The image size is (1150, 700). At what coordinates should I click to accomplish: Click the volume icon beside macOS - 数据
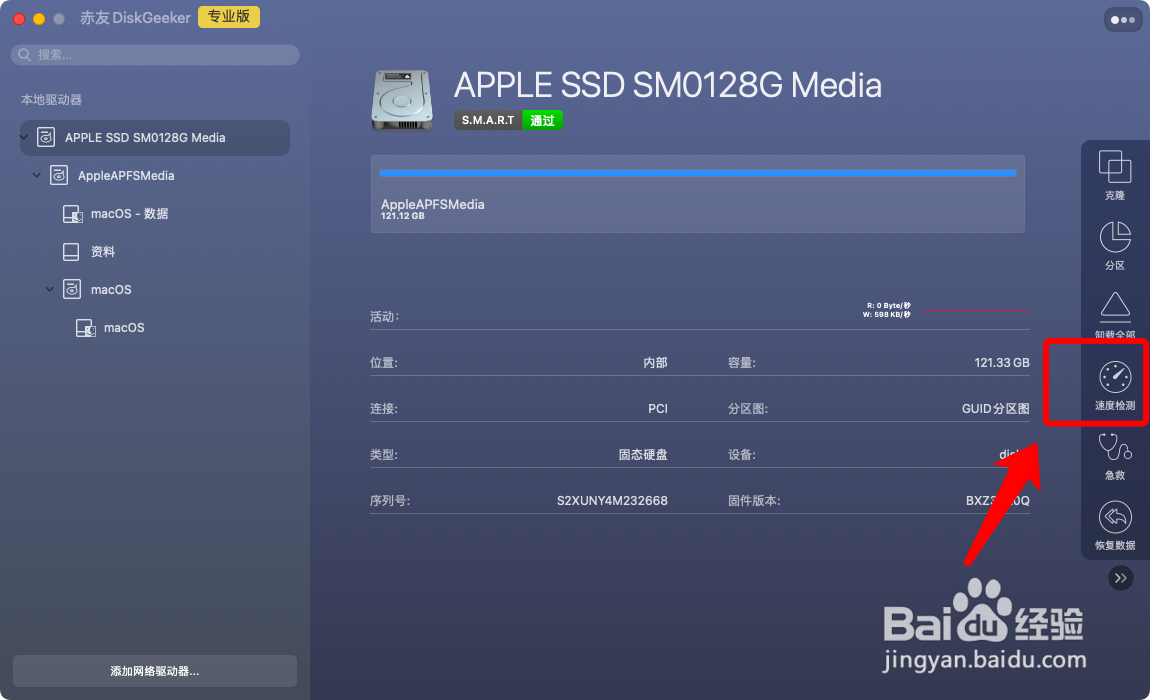(x=73, y=214)
